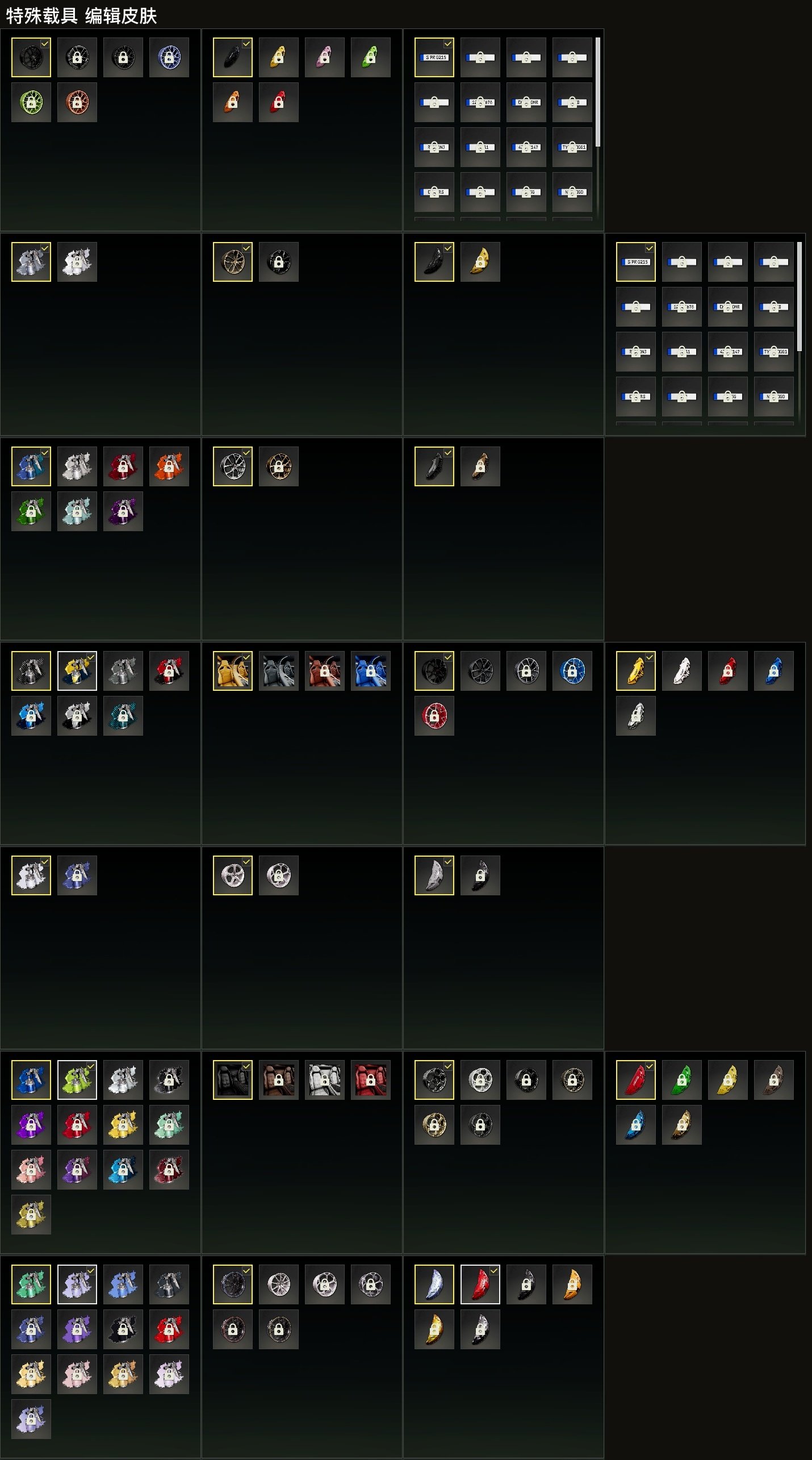Image resolution: width=812 pixels, height=1460 pixels.
Task: Choose the lavender spray paint with checkmark
Action: coord(77,1284)
